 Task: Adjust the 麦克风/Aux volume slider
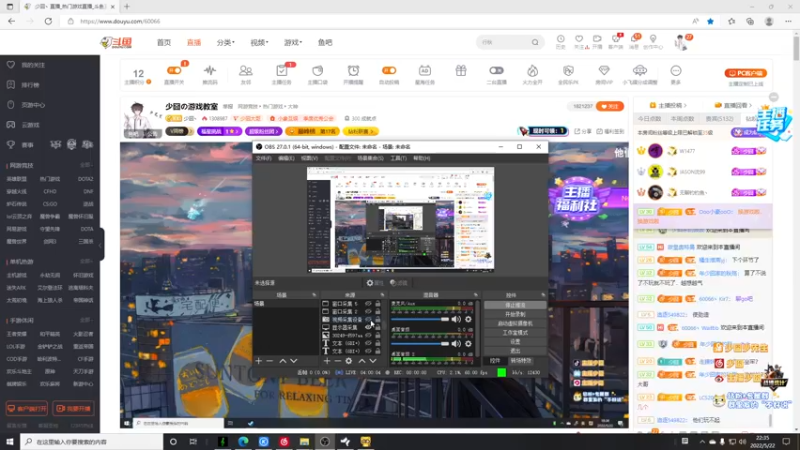coord(420,319)
